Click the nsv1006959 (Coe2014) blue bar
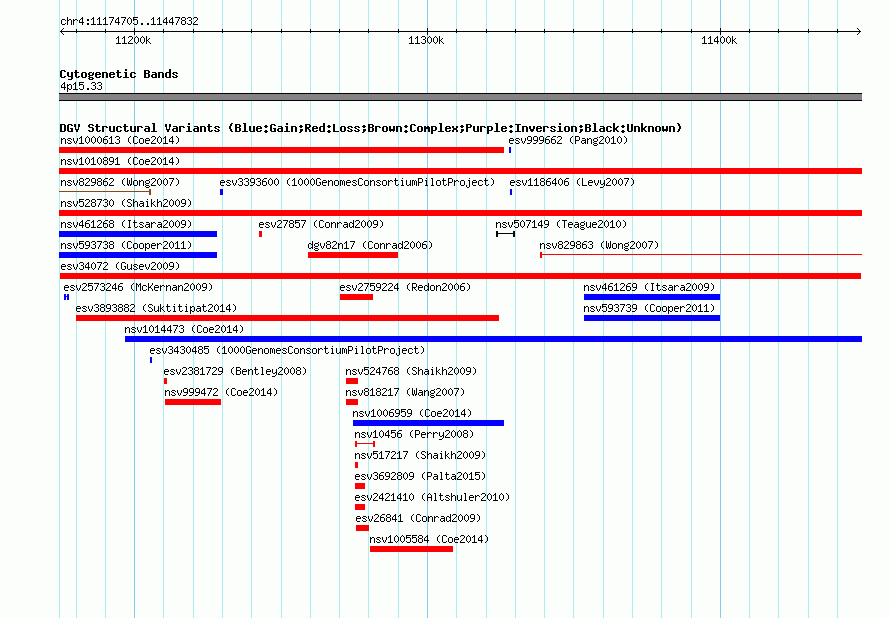Screen dimensions: 890x618 point(428,423)
